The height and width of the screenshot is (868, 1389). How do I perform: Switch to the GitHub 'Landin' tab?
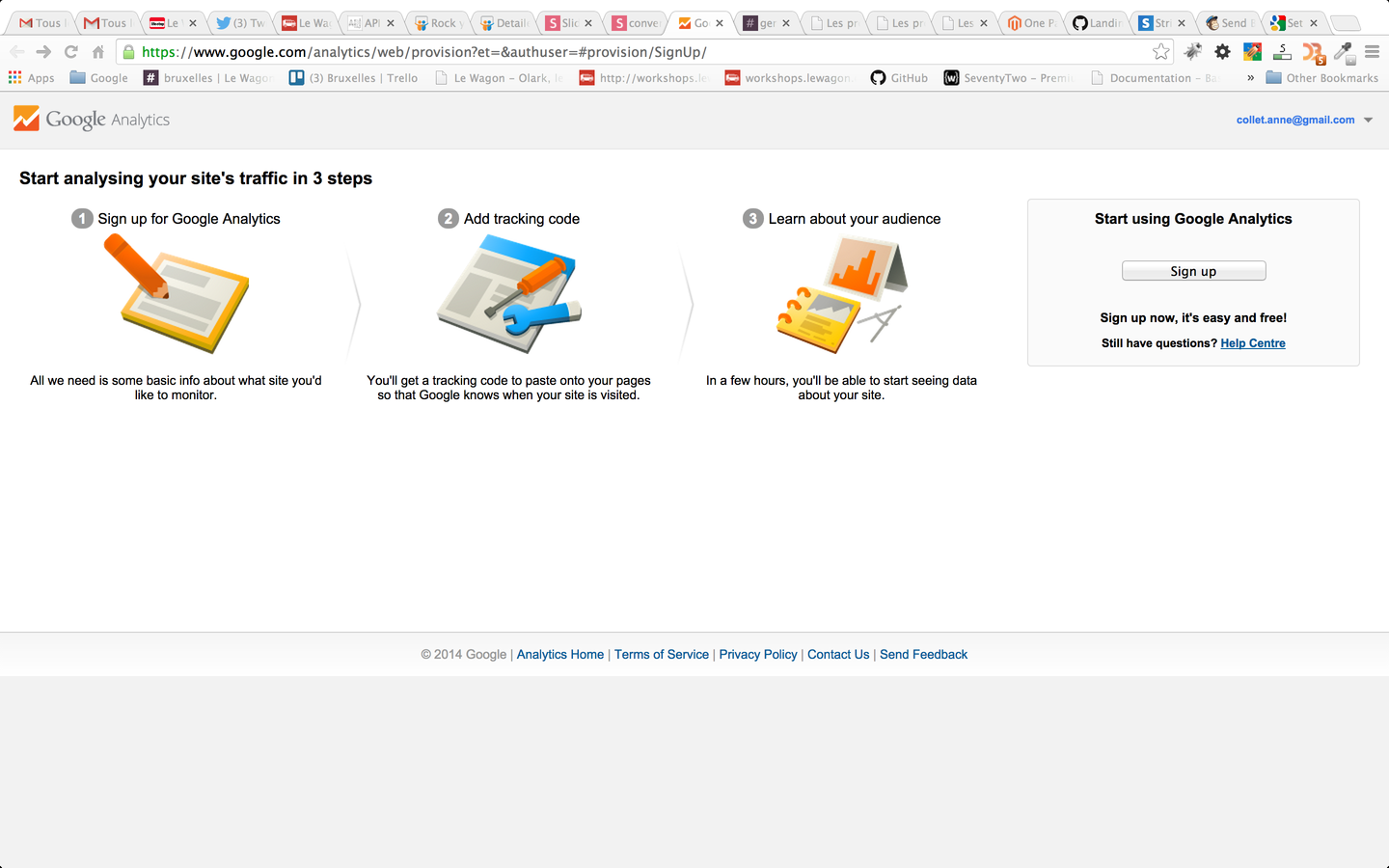[1097, 23]
